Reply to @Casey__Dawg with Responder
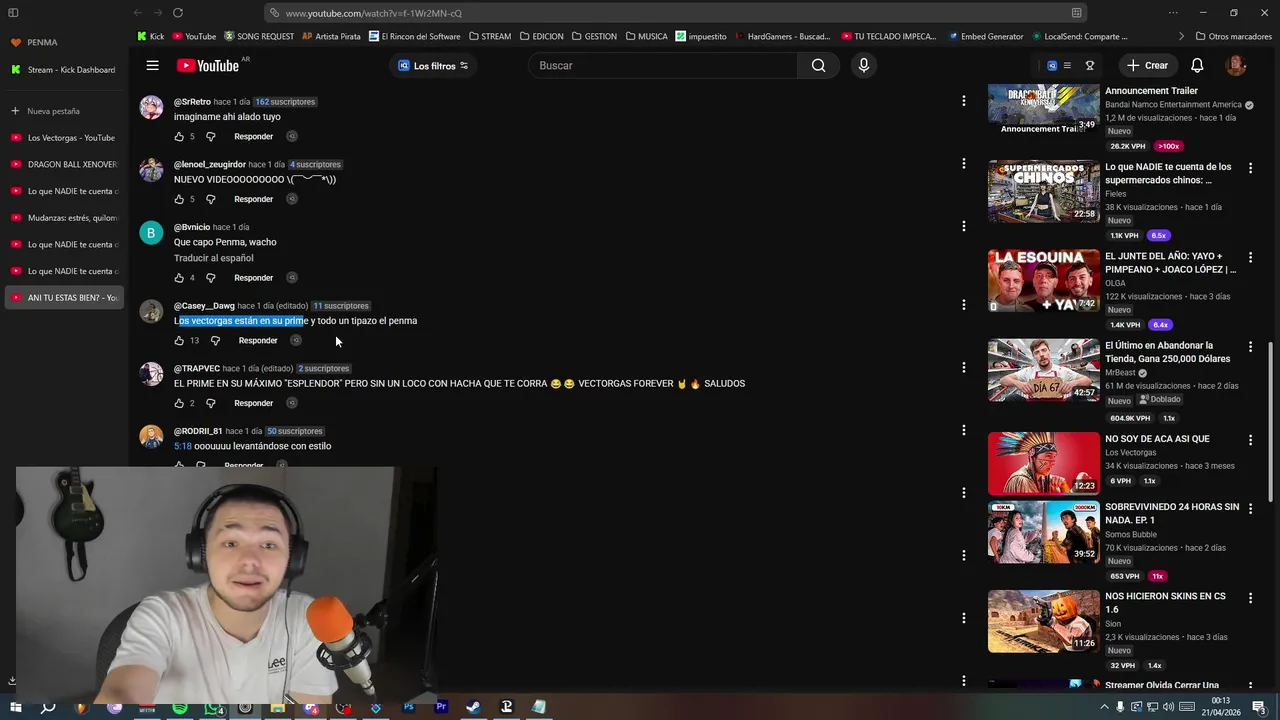This screenshot has width=1280, height=720. point(258,340)
